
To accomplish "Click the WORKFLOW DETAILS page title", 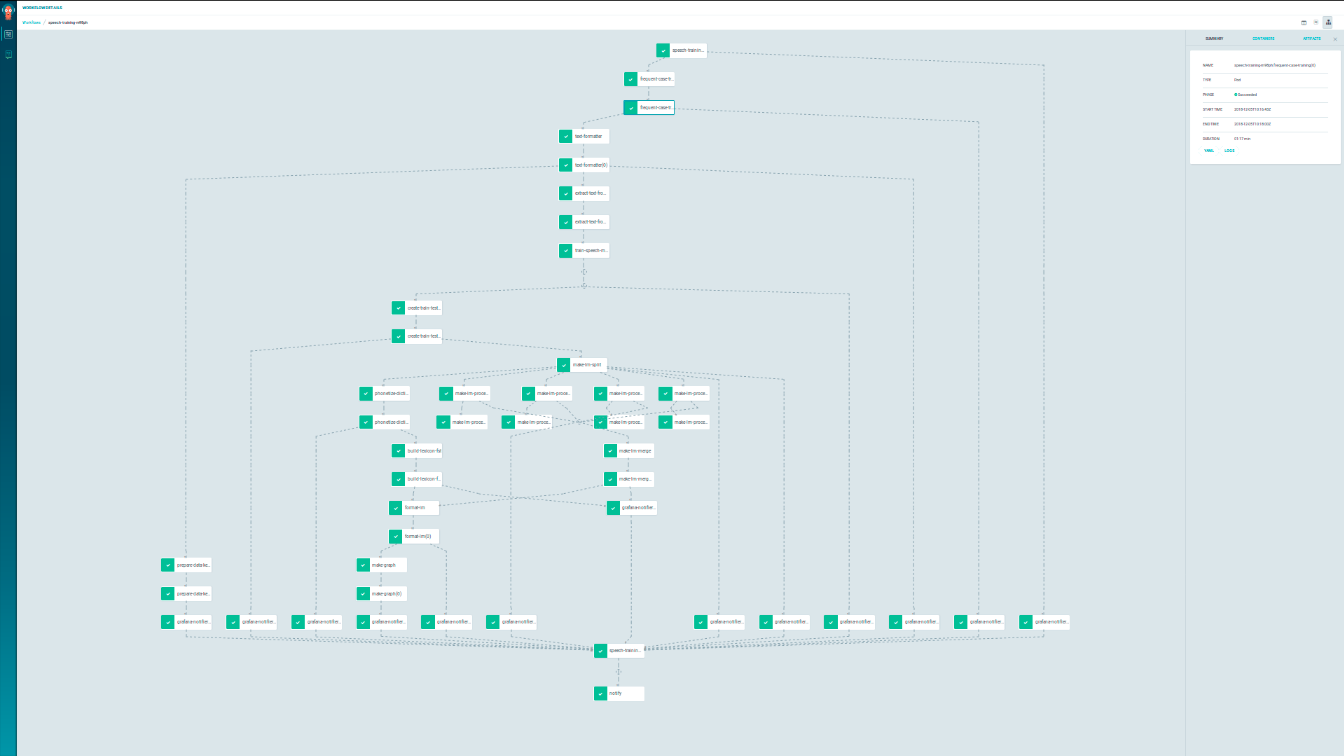I will [42, 7].
